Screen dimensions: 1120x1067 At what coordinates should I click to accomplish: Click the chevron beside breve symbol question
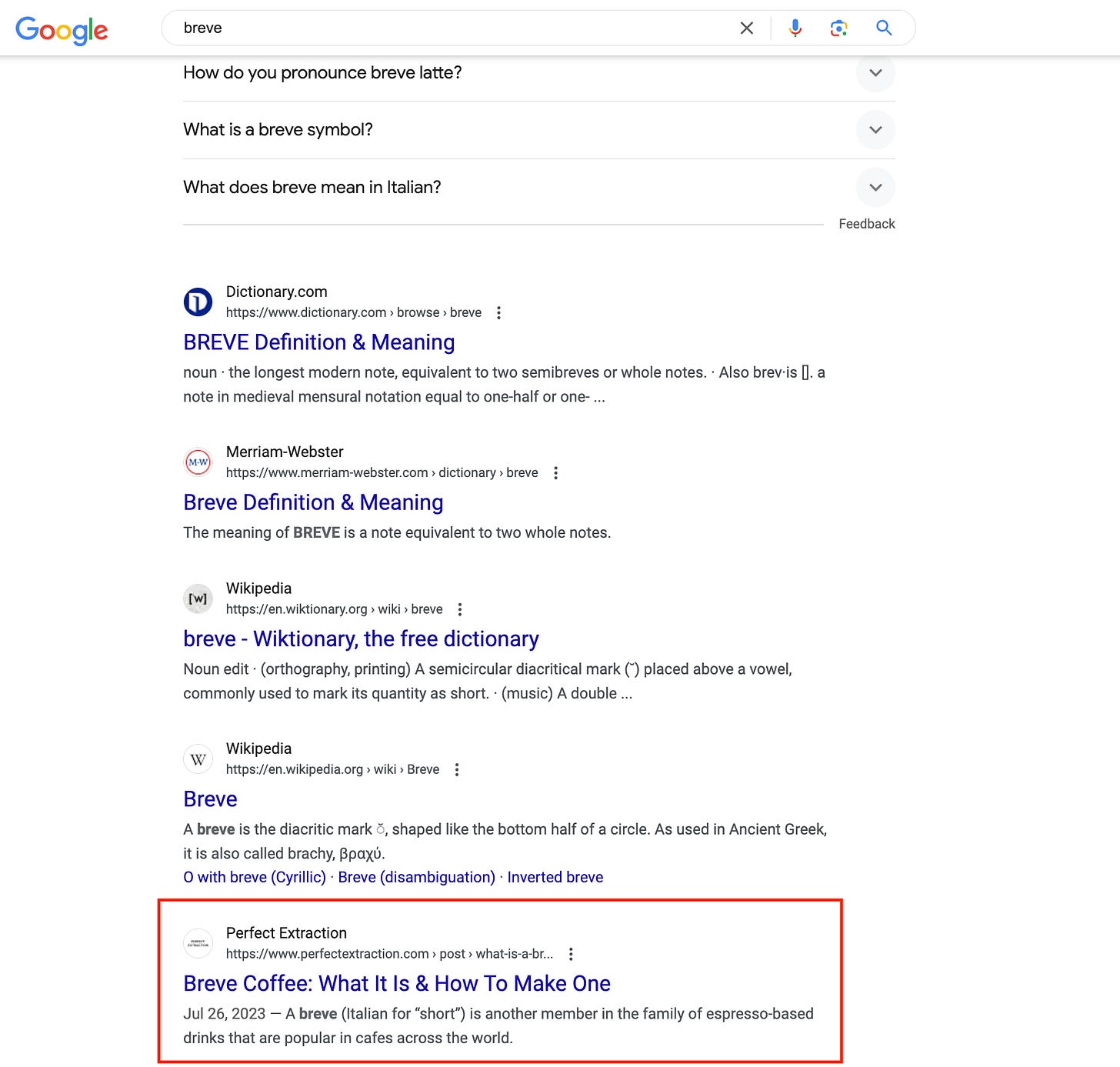pos(875,130)
